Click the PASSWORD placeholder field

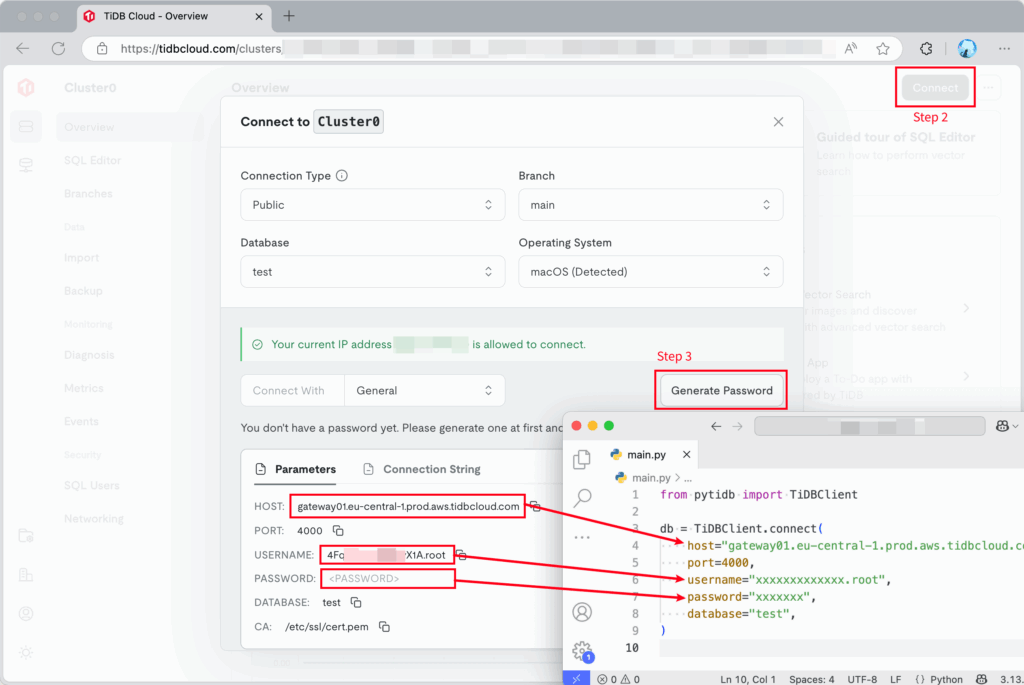tap(387, 579)
